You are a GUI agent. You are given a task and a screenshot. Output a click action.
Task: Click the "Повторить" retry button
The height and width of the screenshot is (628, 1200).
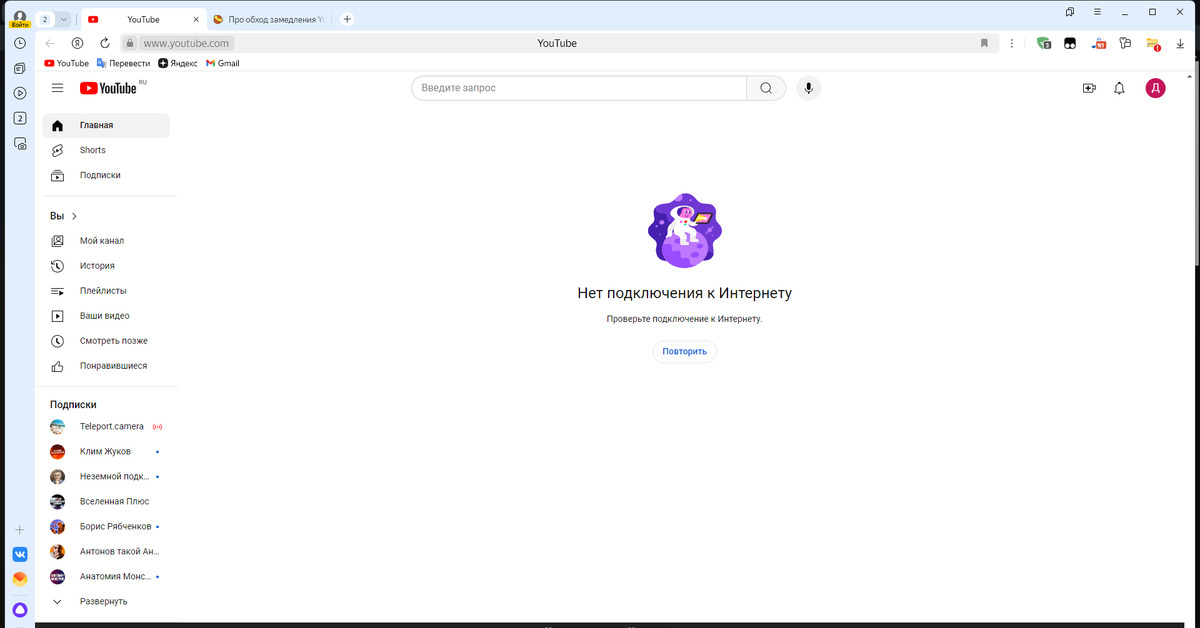pyautogui.click(x=684, y=351)
